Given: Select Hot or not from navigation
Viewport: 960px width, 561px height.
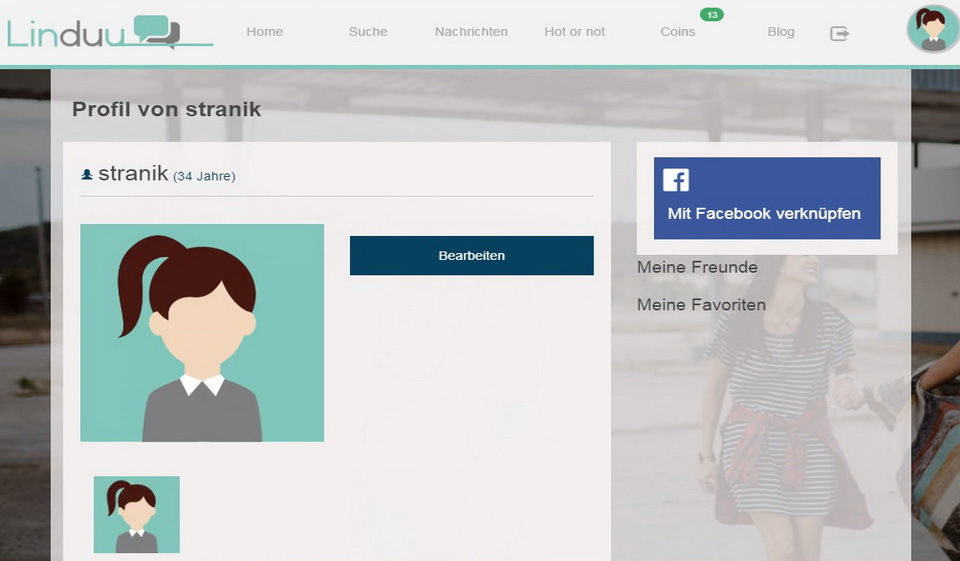Looking at the screenshot, I should coord(575,32).
